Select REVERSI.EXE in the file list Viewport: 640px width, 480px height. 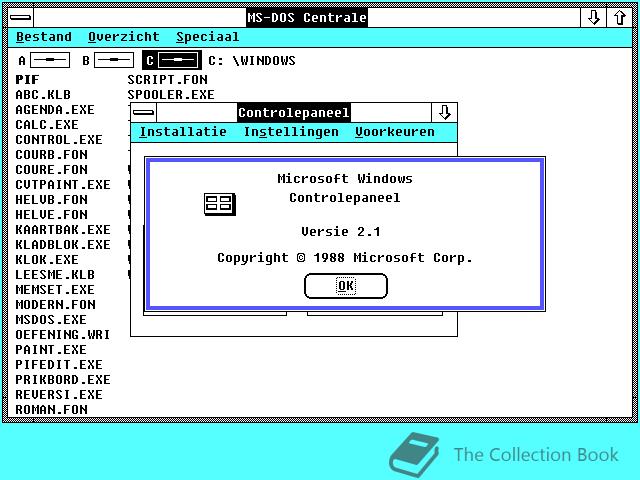59,395
